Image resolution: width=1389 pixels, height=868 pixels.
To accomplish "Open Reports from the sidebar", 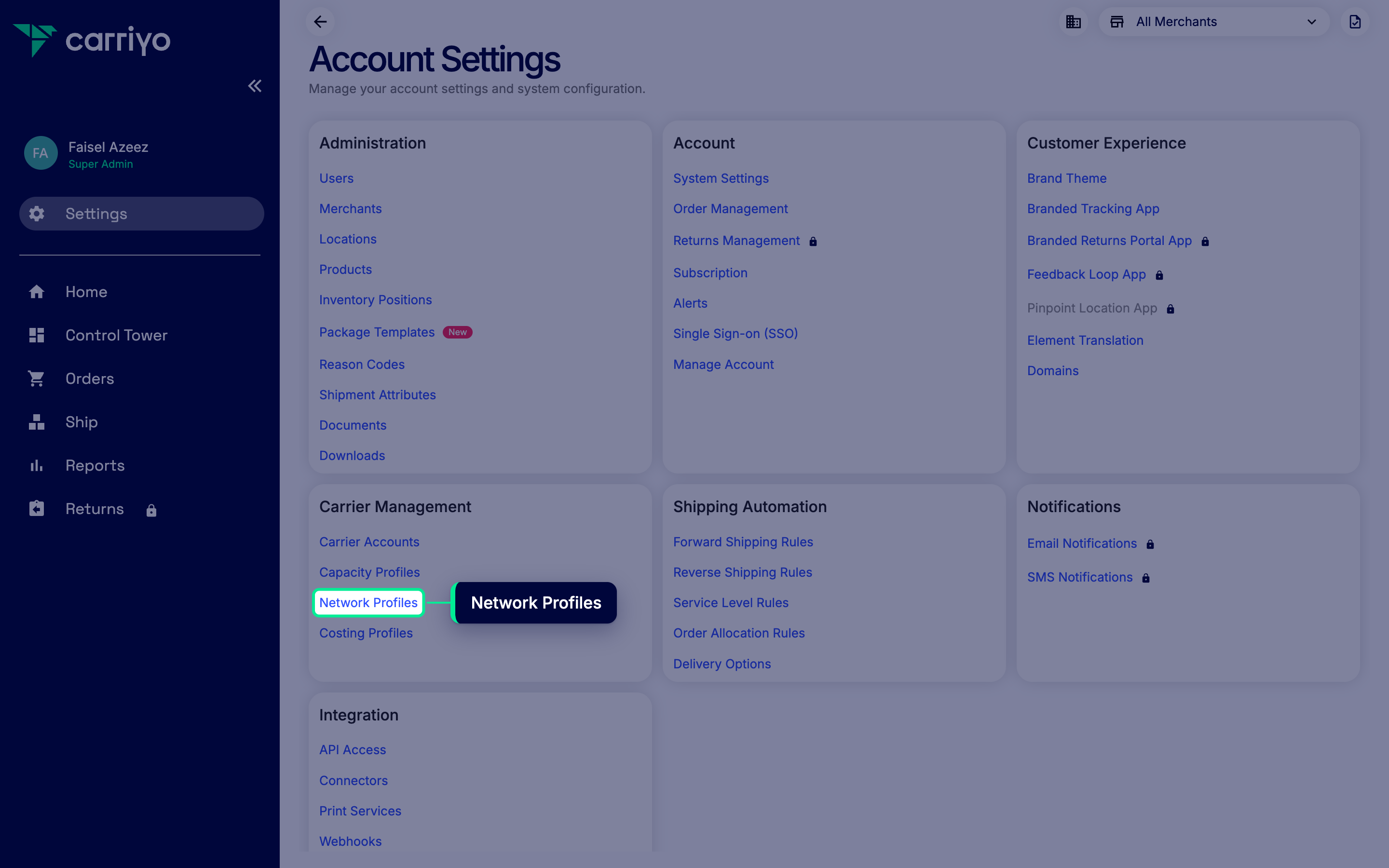I will click(x=95, y=465).
